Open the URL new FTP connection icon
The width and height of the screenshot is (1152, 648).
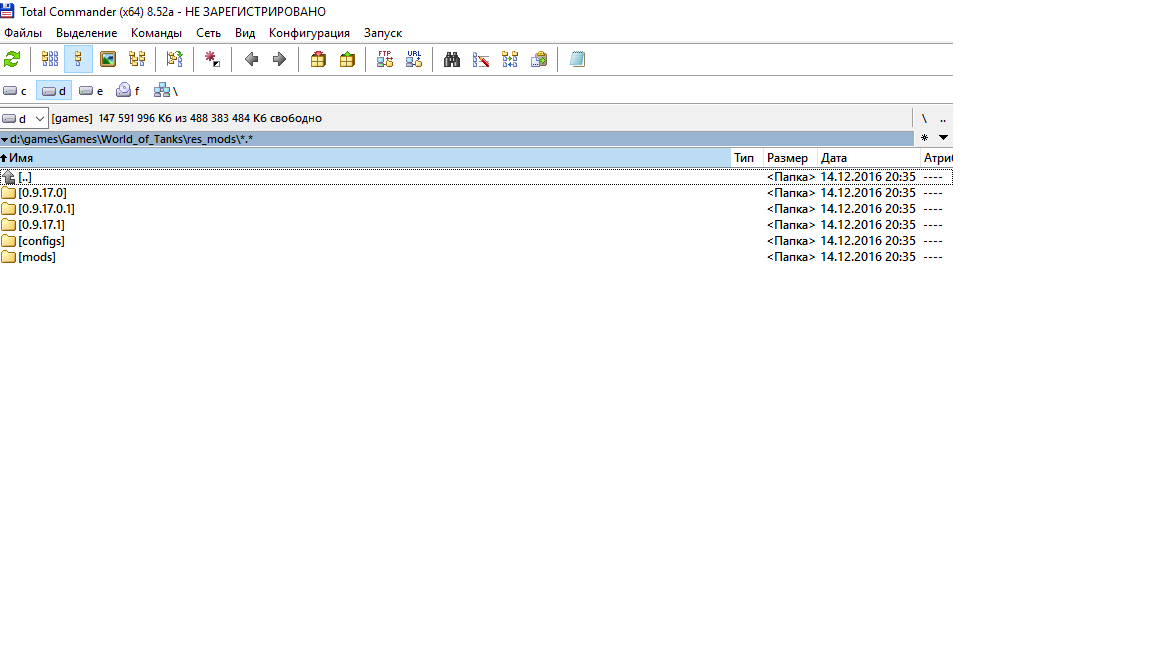click(414, 60)
